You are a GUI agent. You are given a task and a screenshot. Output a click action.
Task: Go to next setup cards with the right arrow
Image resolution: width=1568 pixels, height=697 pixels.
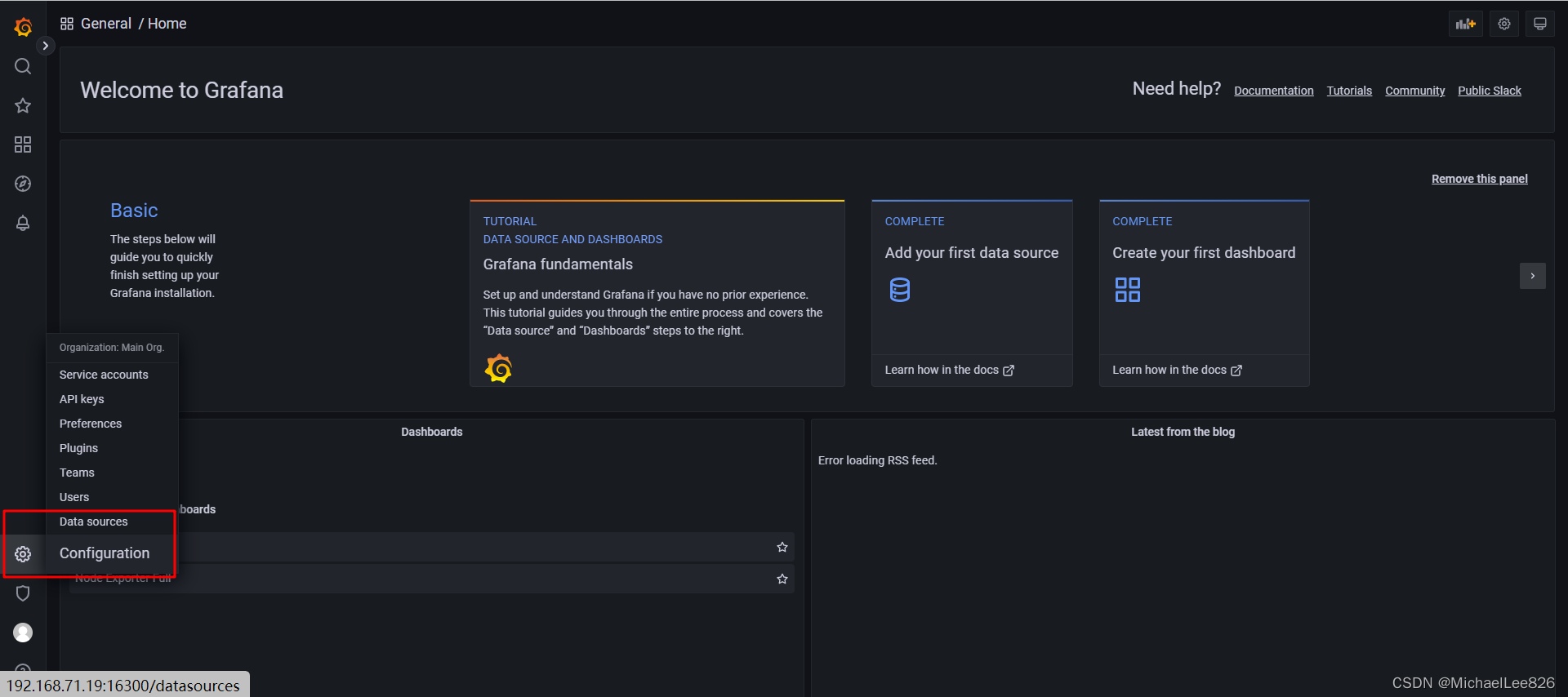1532,276
